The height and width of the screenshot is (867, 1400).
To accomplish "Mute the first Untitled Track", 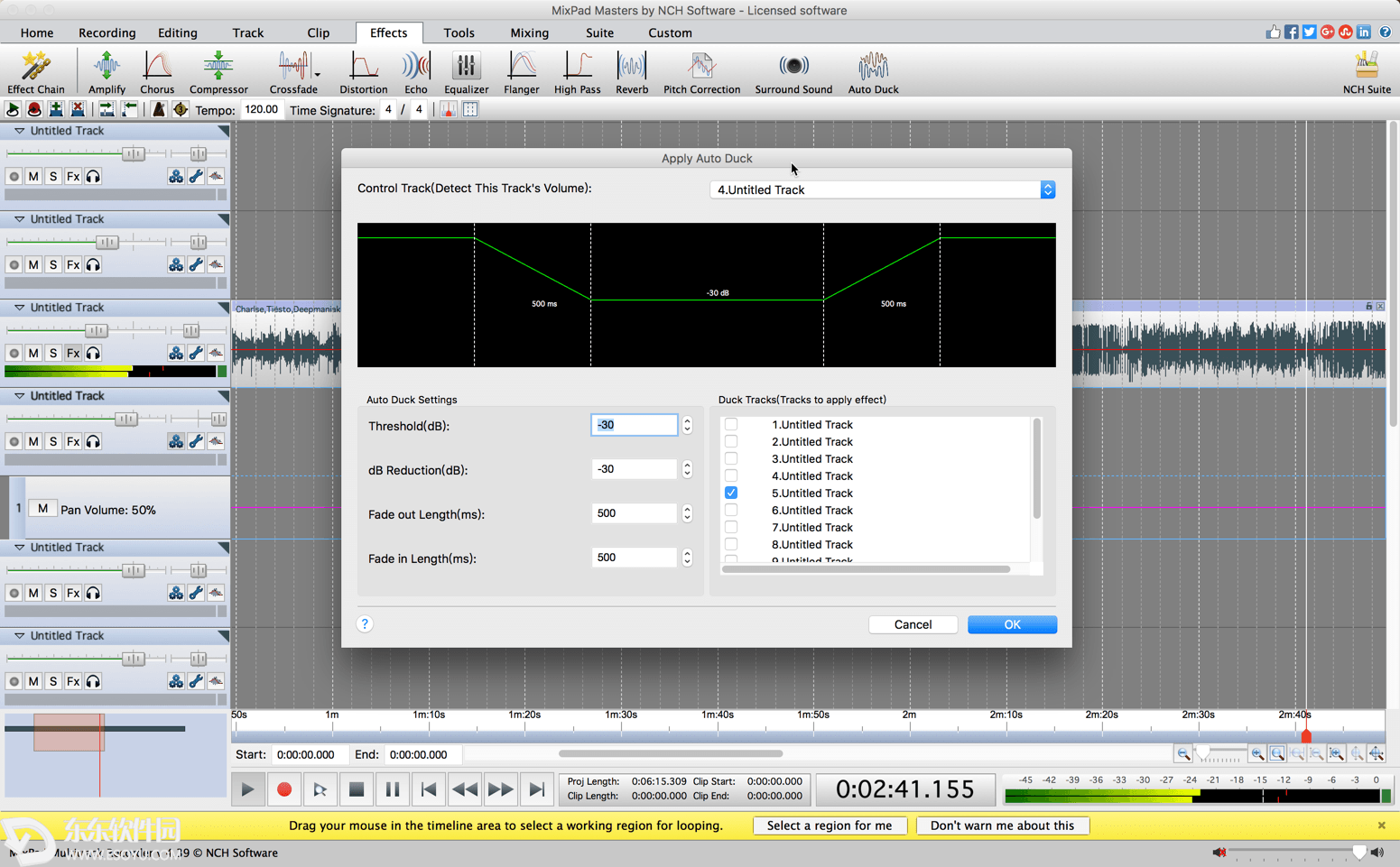I will click(33, 176).
